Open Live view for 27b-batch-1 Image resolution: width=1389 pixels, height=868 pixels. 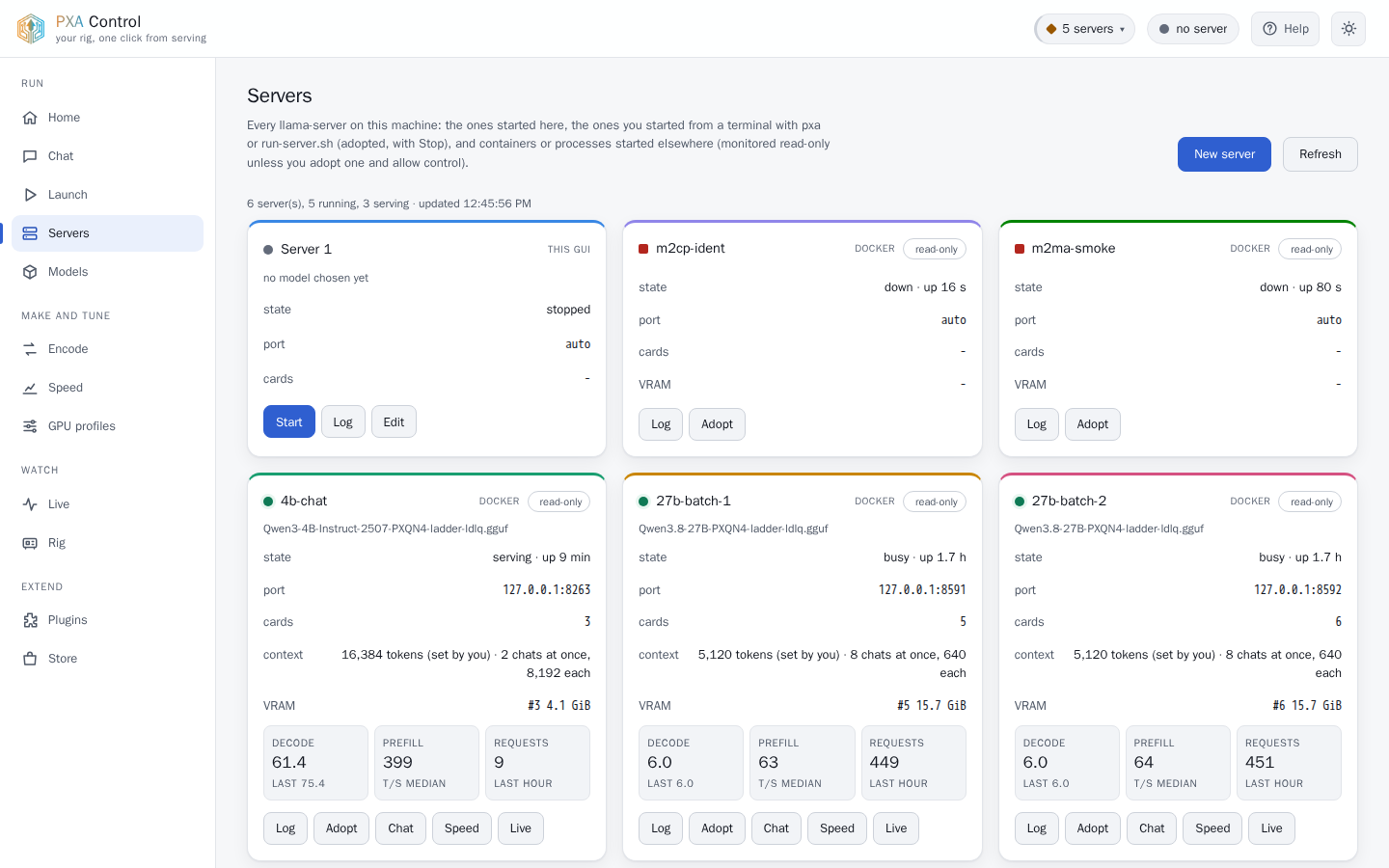point(896,828)
